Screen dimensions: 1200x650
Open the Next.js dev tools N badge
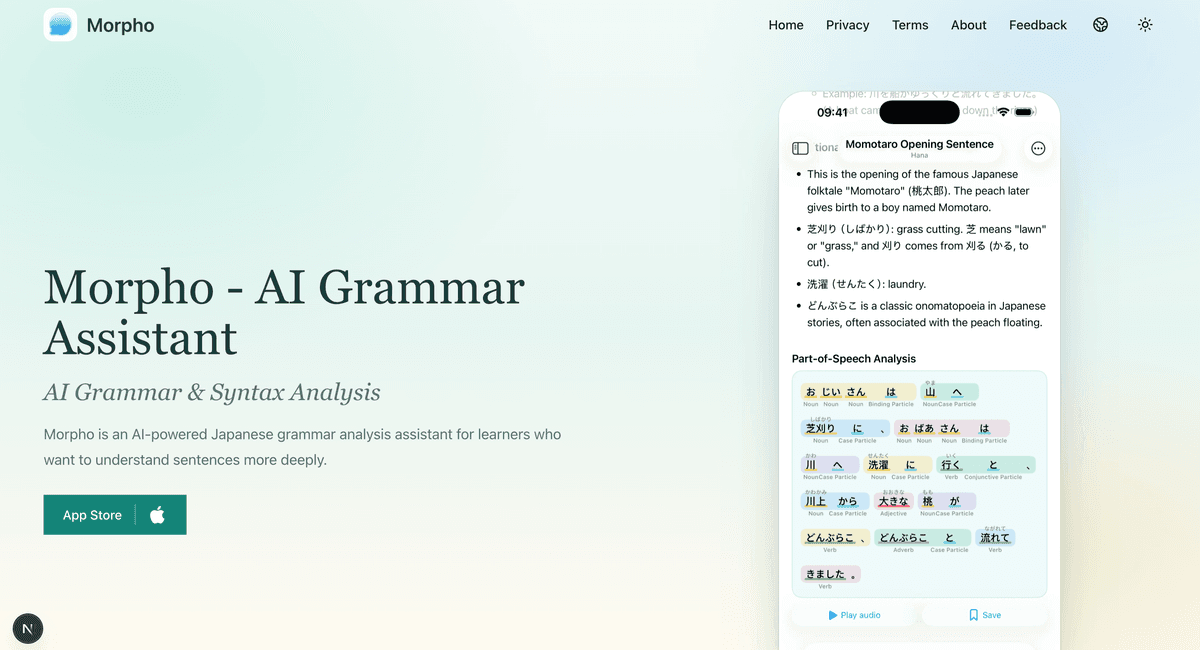pos(28,629)
